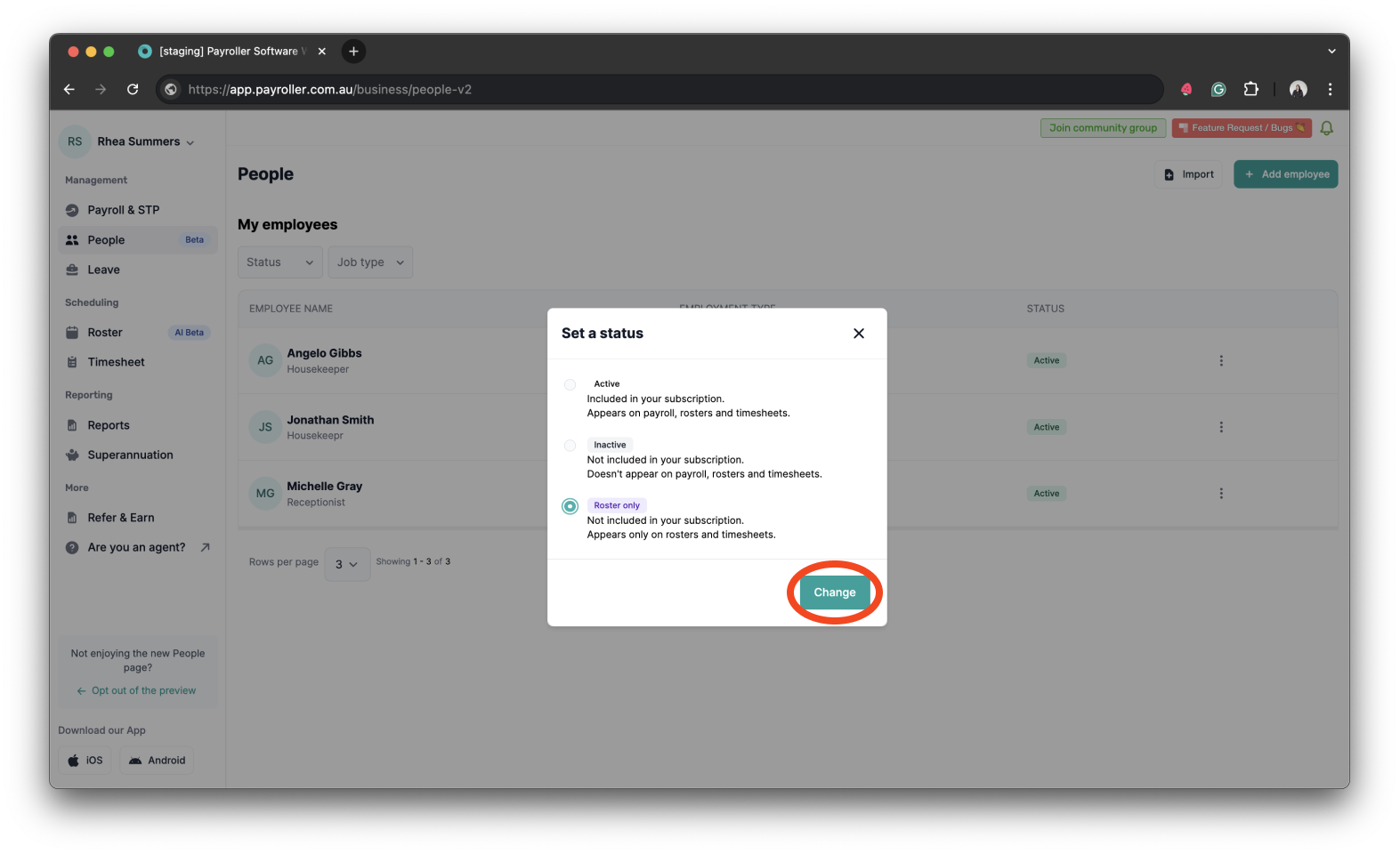Expand the Status filter dropdown

pyautogui.click(x=279, y=262)
